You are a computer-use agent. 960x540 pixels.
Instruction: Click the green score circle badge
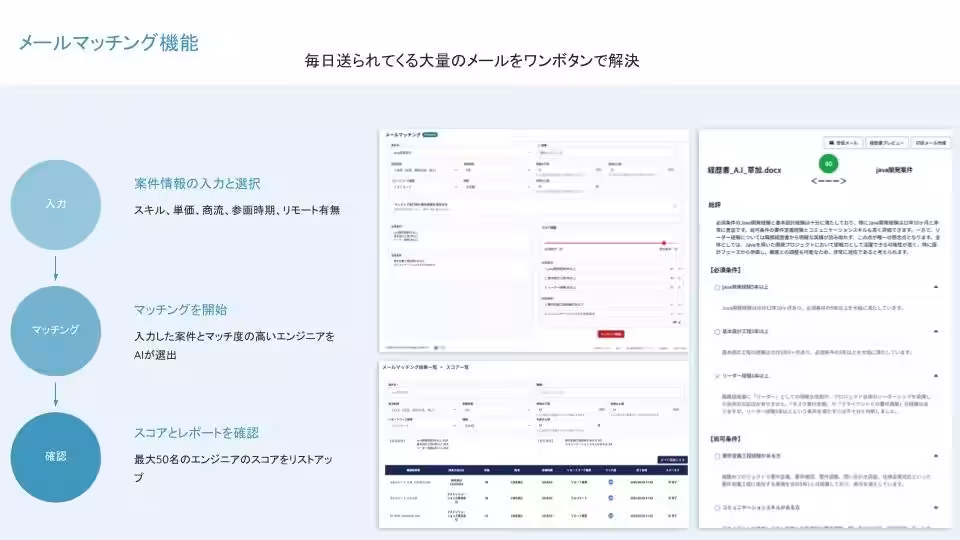[x=828, y=163]
